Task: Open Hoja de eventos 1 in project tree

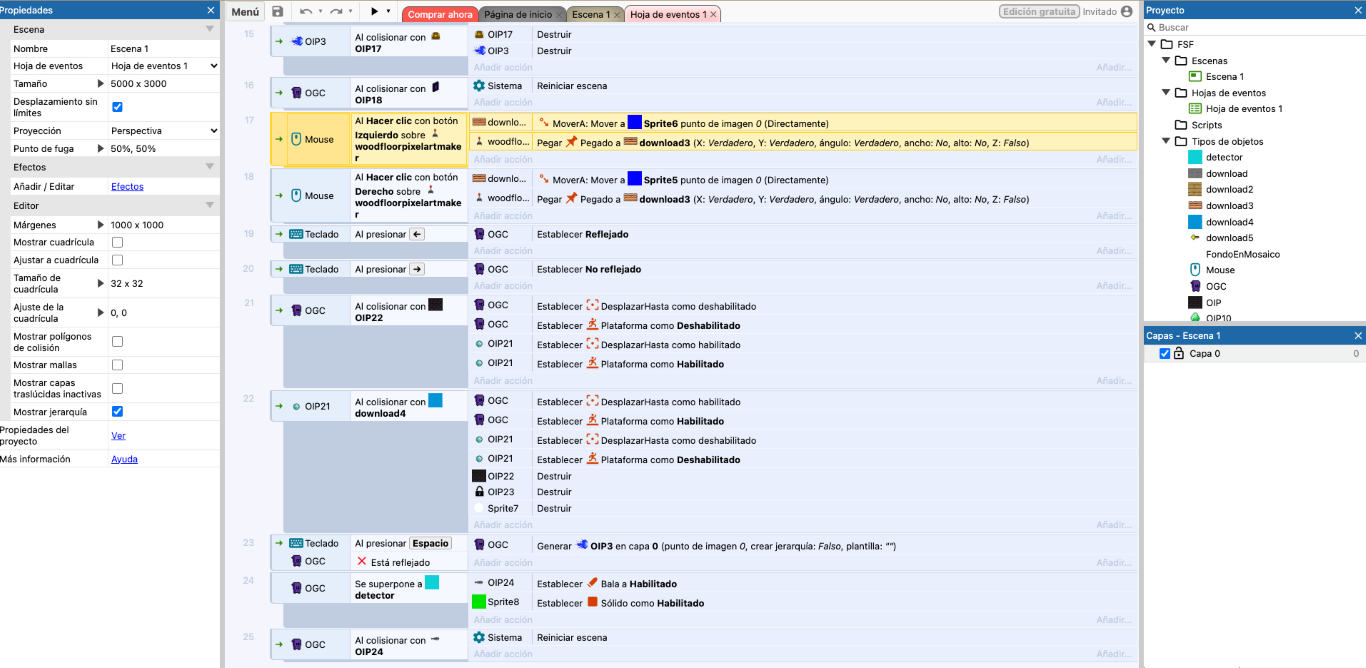Action: (x=1243, y=109)
